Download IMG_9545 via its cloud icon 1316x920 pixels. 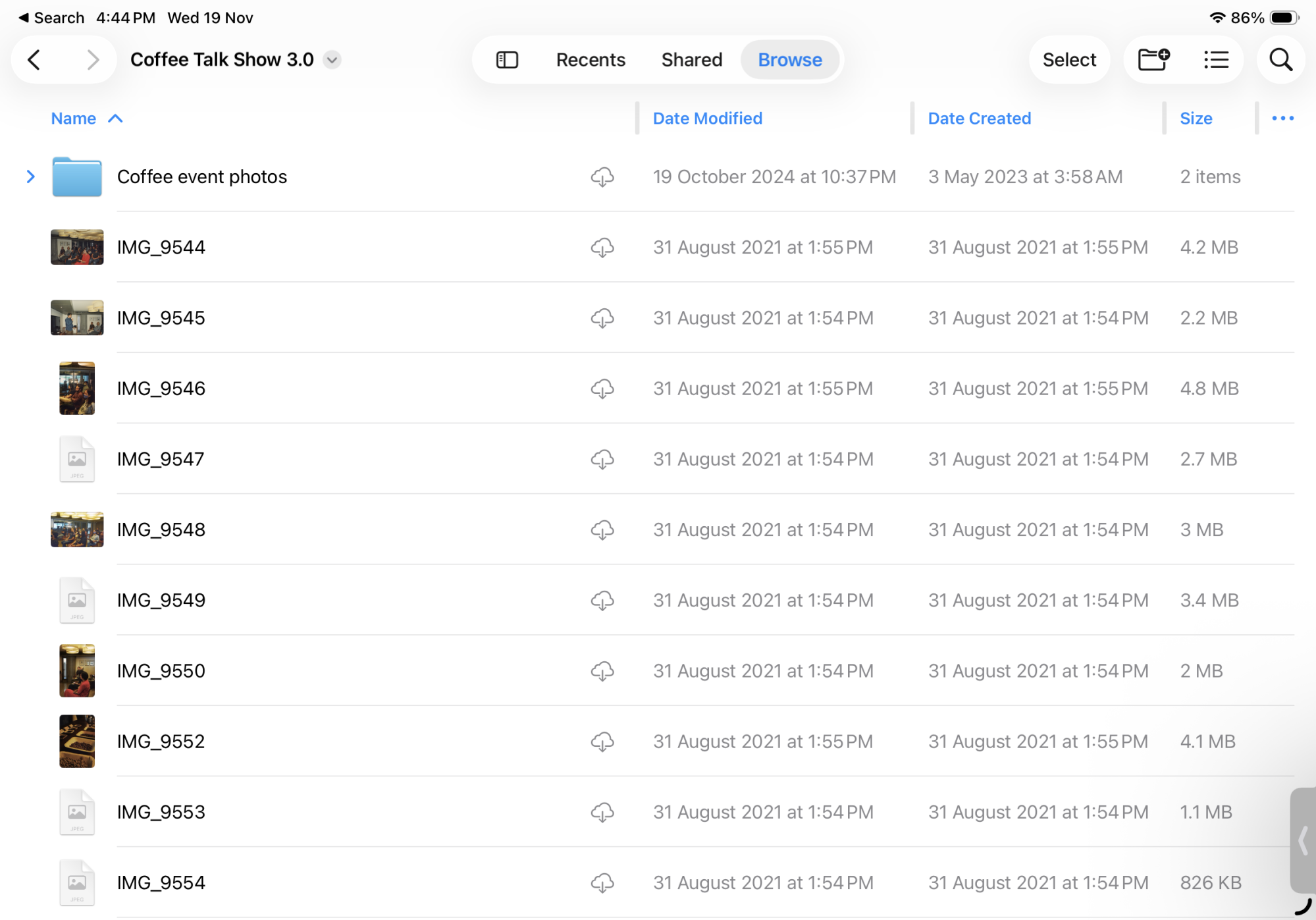click(602, 318)
